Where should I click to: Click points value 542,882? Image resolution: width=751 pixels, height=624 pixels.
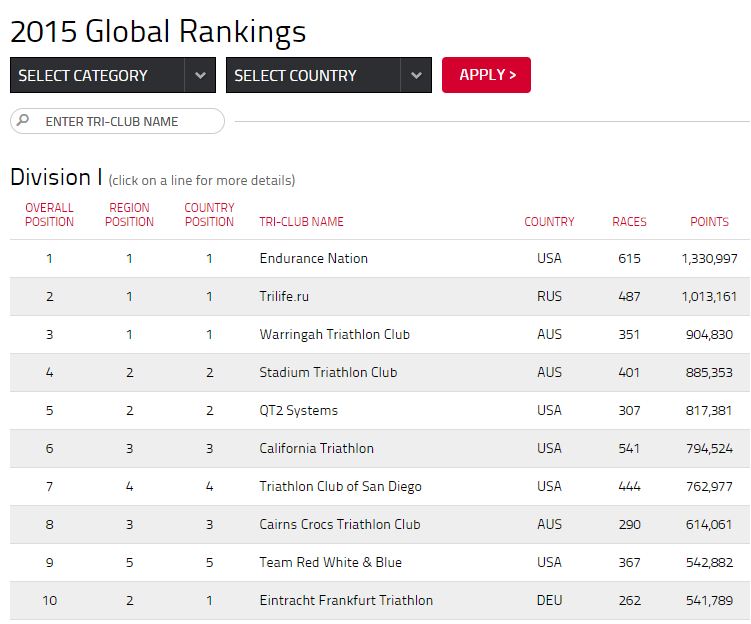click(709, 562)
